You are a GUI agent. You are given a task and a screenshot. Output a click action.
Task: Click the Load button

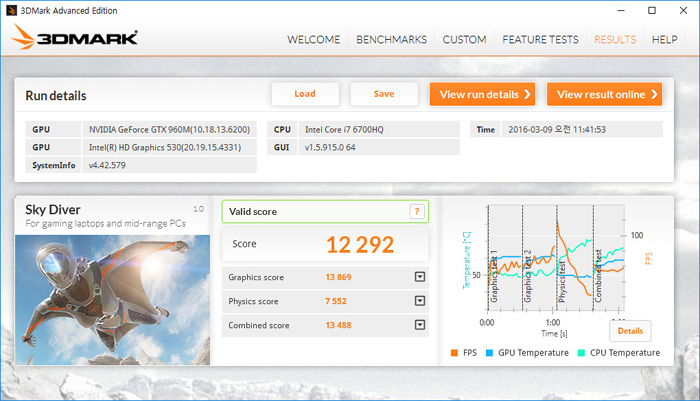click(305, 94)
